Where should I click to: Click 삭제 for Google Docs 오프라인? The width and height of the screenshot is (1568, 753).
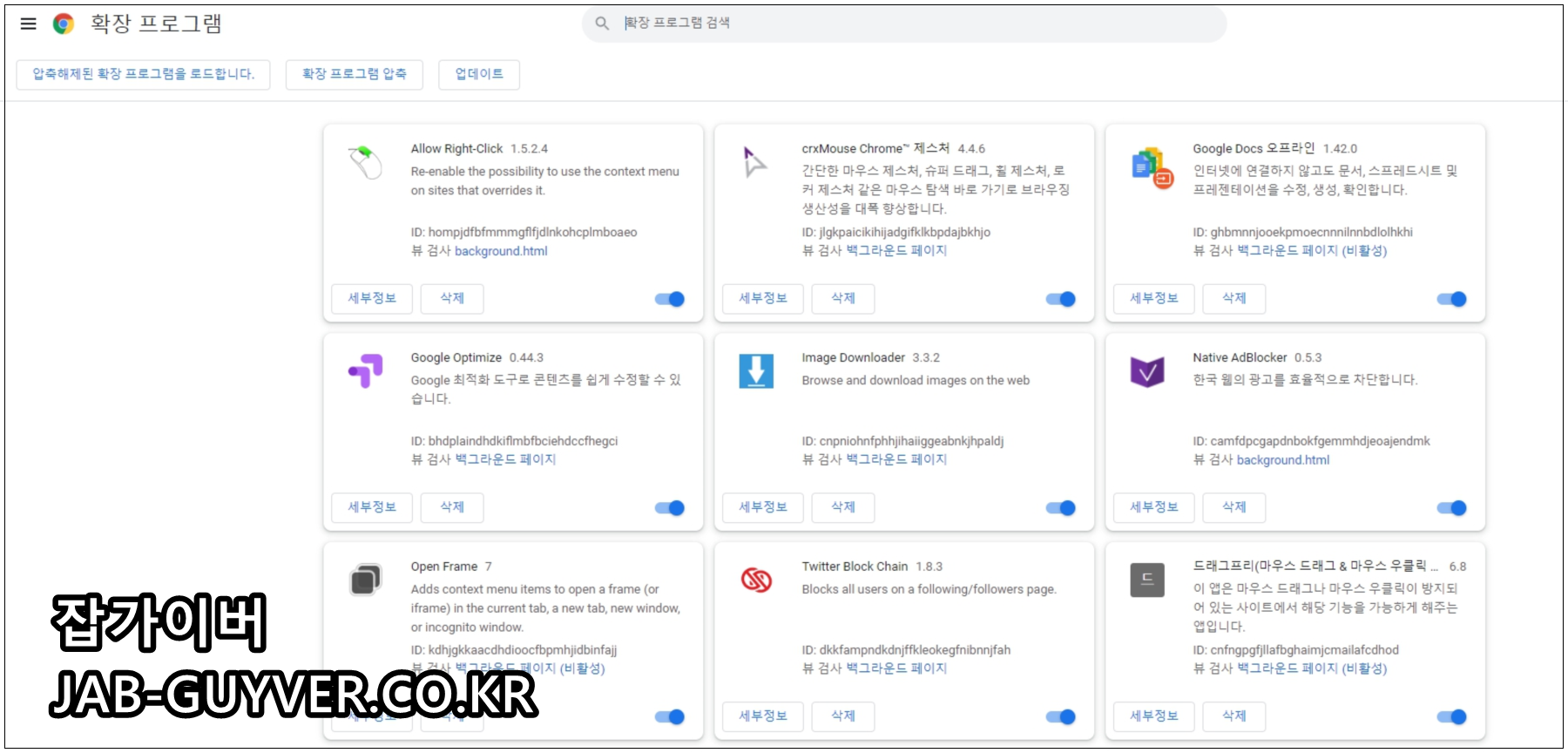click(1234, 298)
